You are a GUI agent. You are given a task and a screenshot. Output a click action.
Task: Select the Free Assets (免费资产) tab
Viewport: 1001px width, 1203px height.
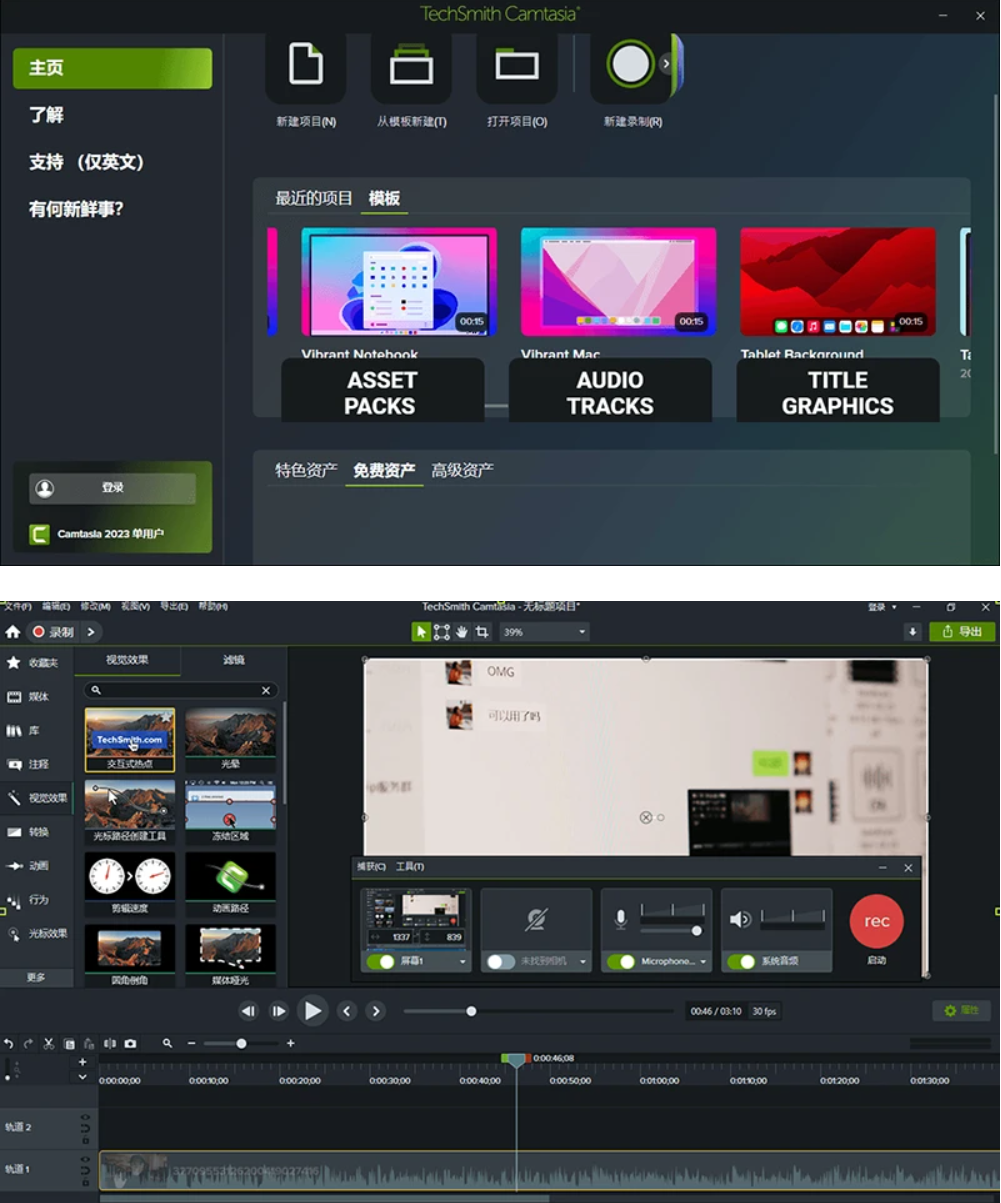click(384, 470)
